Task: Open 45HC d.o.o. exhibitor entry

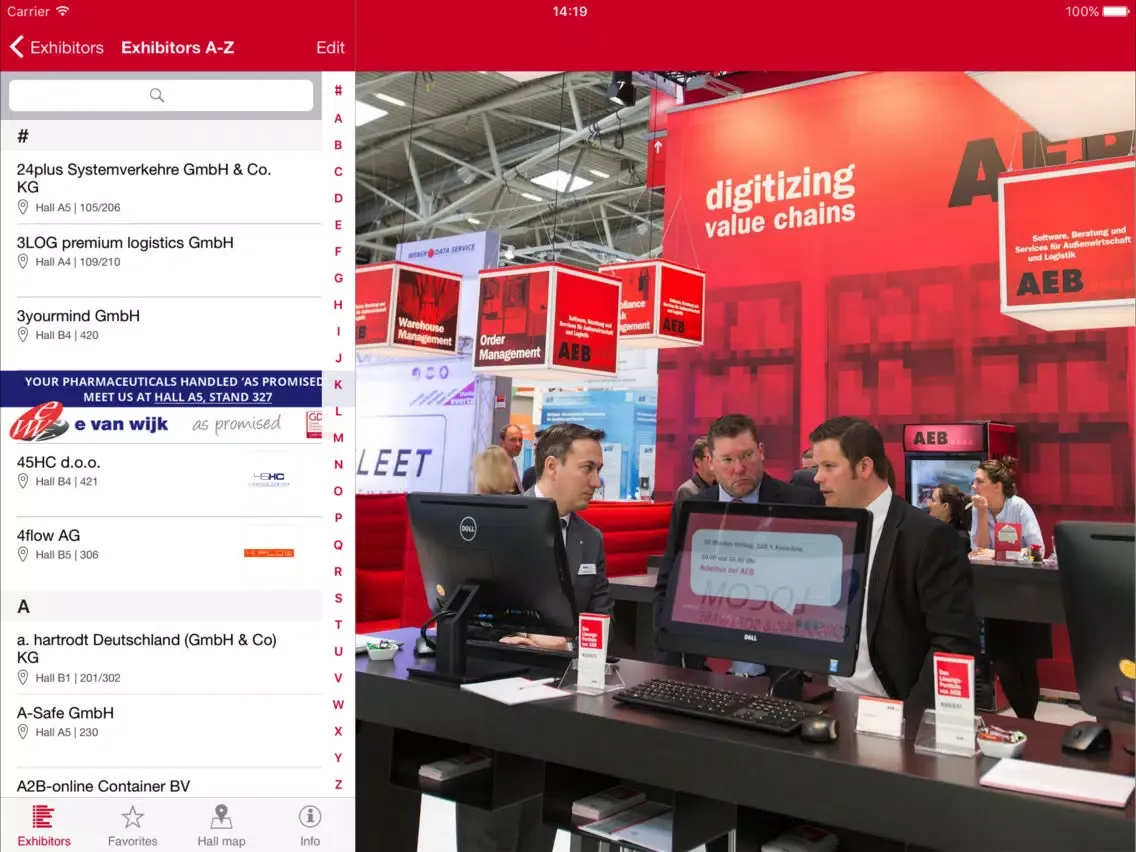Action: tap(161, 480)
